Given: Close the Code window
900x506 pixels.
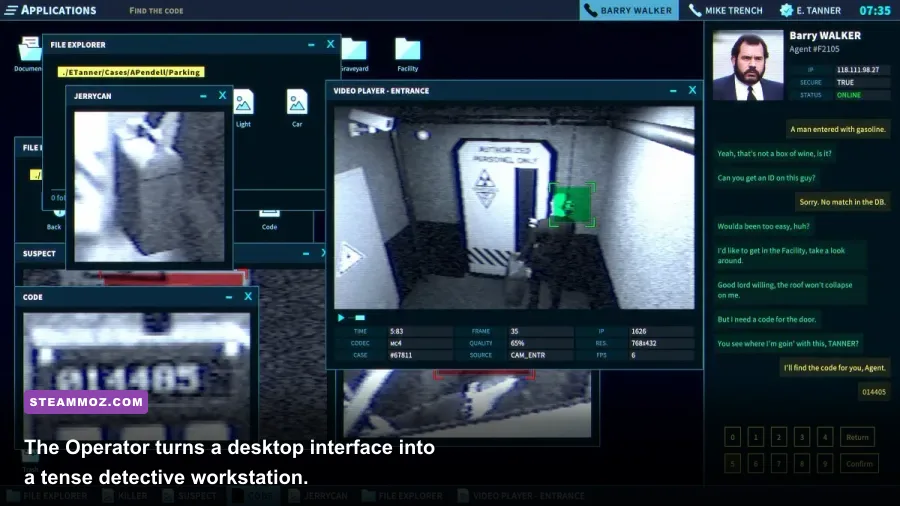Looking at the screenshot, I should (248, 297).
